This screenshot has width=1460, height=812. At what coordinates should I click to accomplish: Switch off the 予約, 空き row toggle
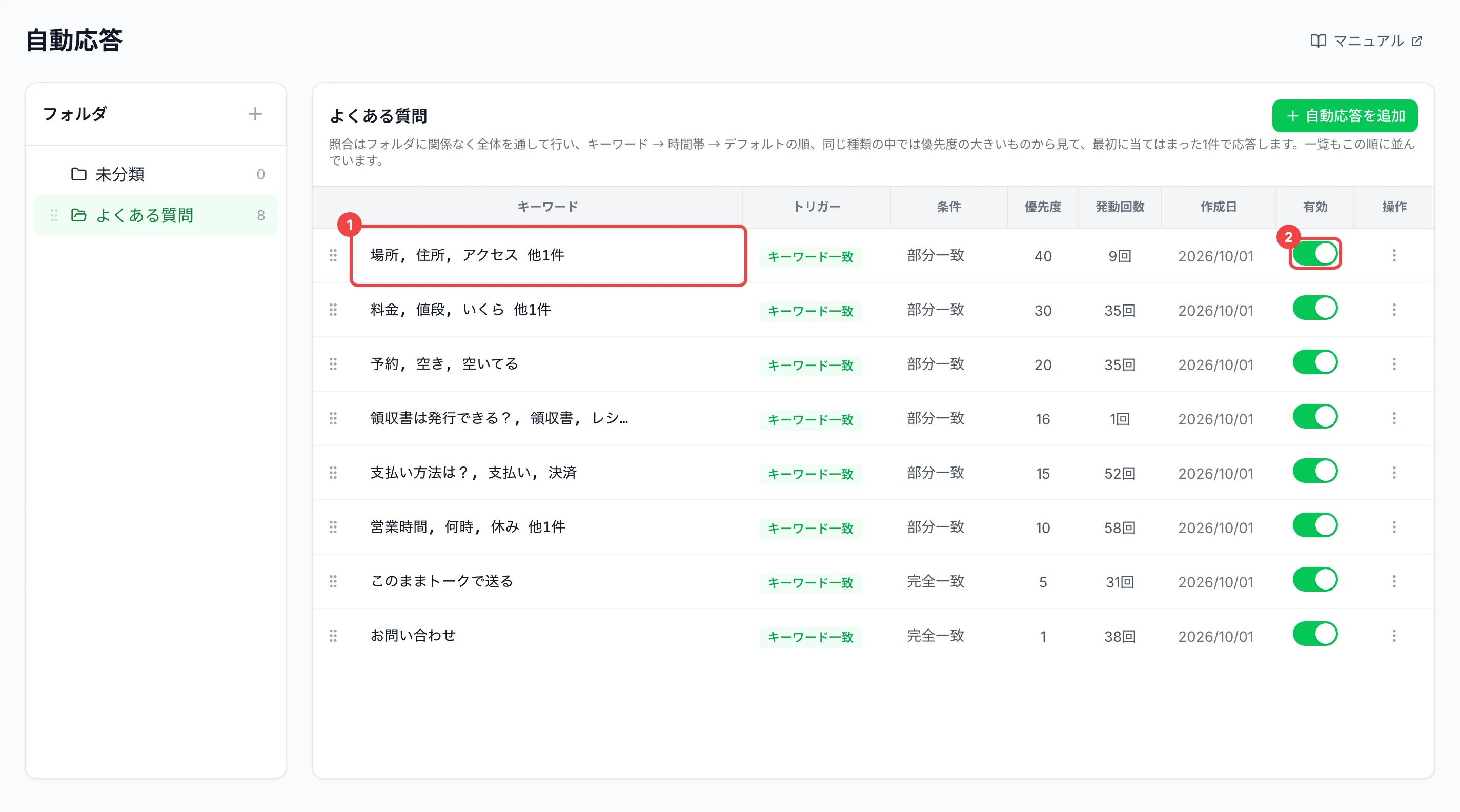click(1315, 362)
